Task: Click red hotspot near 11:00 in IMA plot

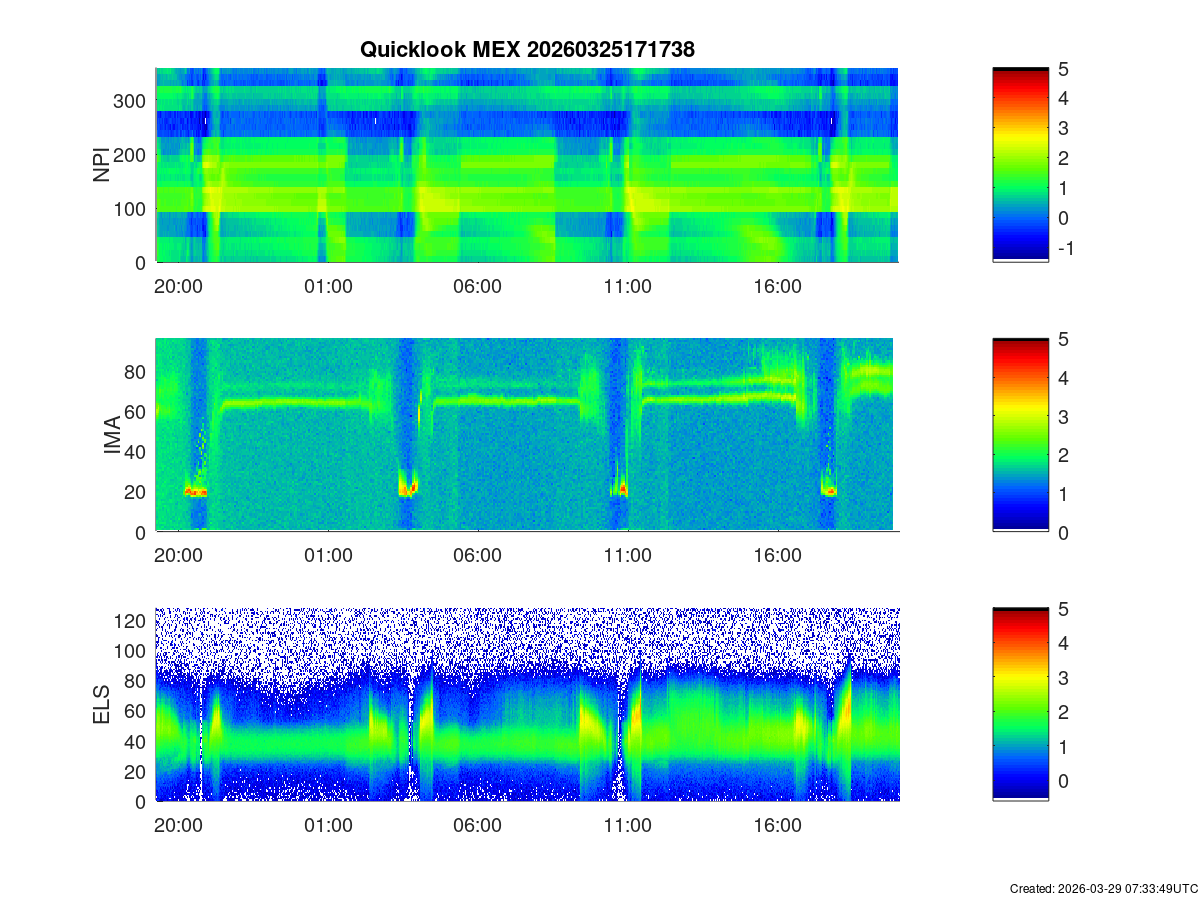Action: 622,490
